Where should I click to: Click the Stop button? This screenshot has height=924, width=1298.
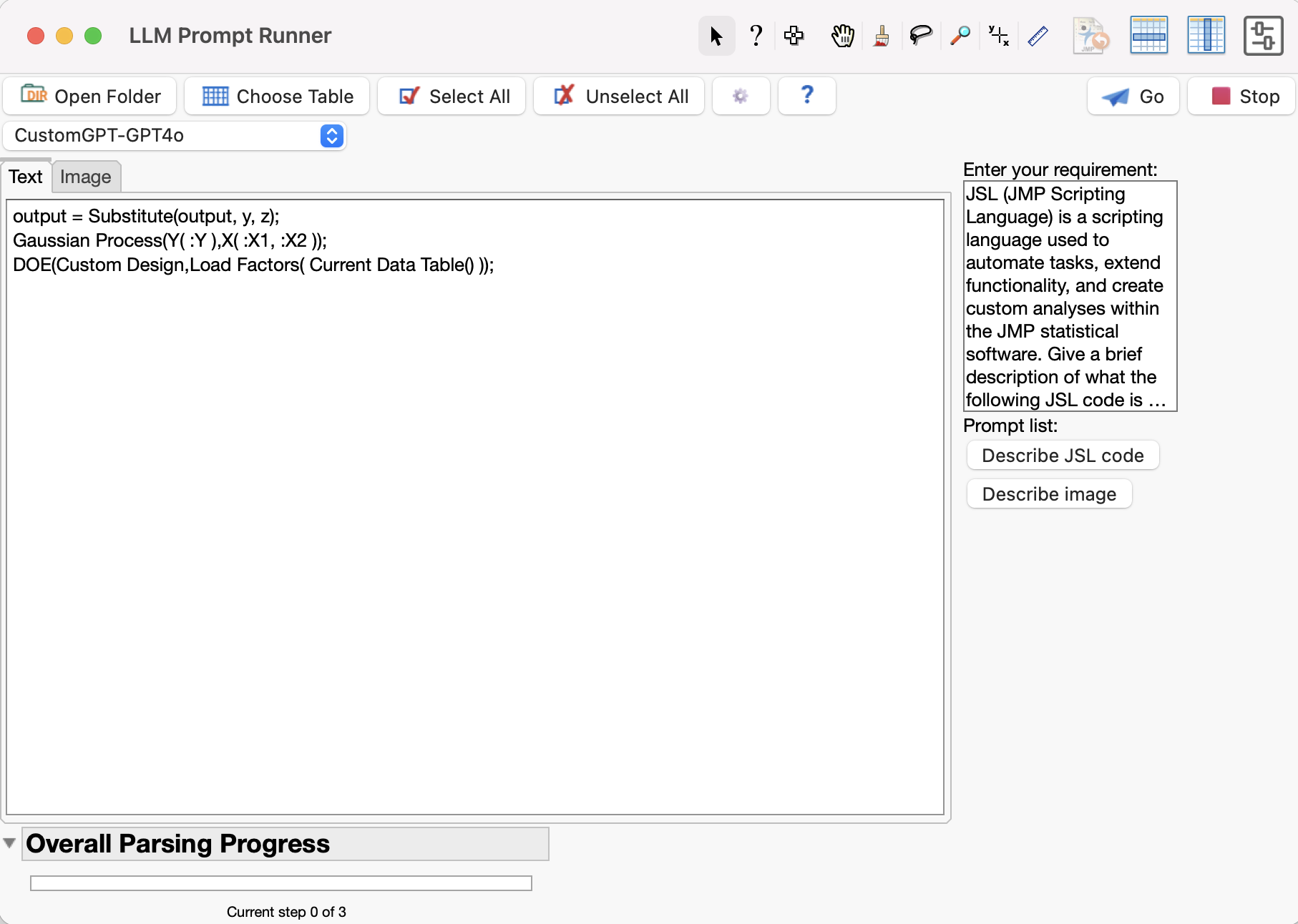pyautogui.click(x=1241, y=96)
